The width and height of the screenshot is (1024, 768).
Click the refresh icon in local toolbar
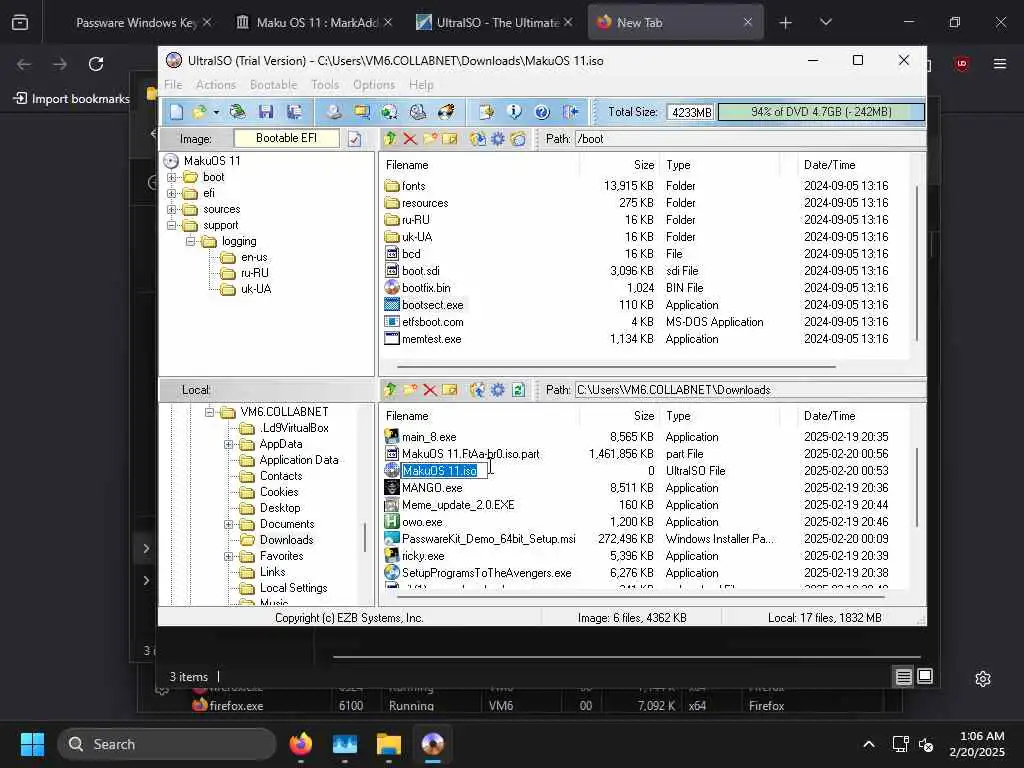click(518, 390)
